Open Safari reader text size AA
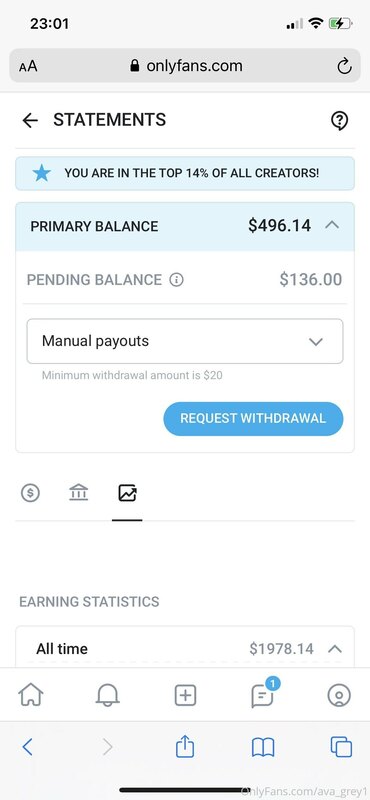The height and width of the screenshot is (800, 370). [x=28, y=66]
